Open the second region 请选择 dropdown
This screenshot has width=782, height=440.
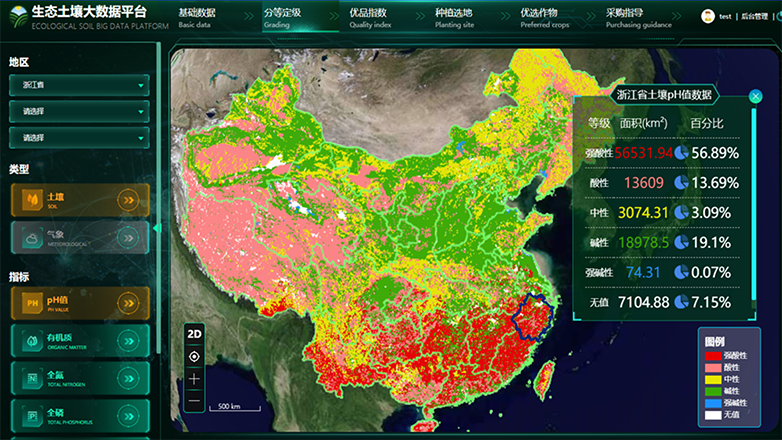click(79, 111)
